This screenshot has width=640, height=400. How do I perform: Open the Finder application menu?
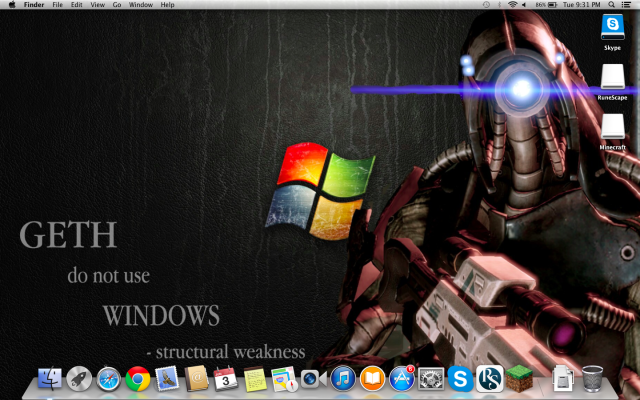pyautogui.click(x=34, y=4)
